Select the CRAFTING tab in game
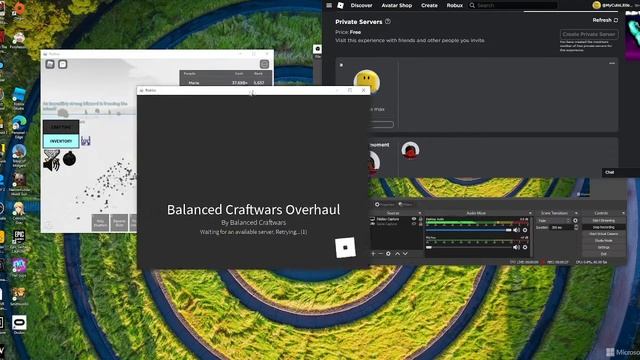The image size is (640, 360). tap(61, 127)
